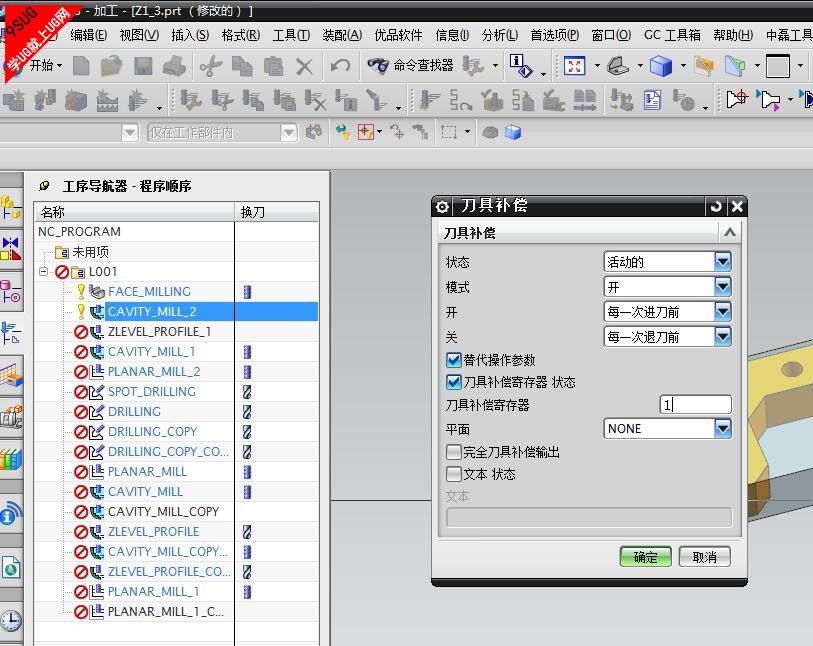
Task: Sort by the 名称 column header
Action: pos(134,212)
